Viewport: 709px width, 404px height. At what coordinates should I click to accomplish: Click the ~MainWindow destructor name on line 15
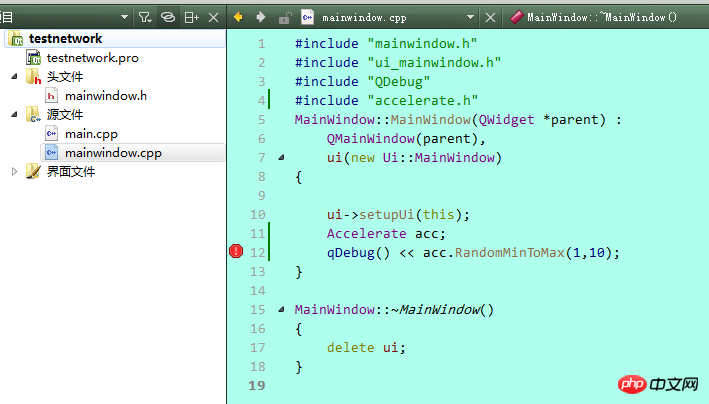pyautogui.click(x=442, y=309)
